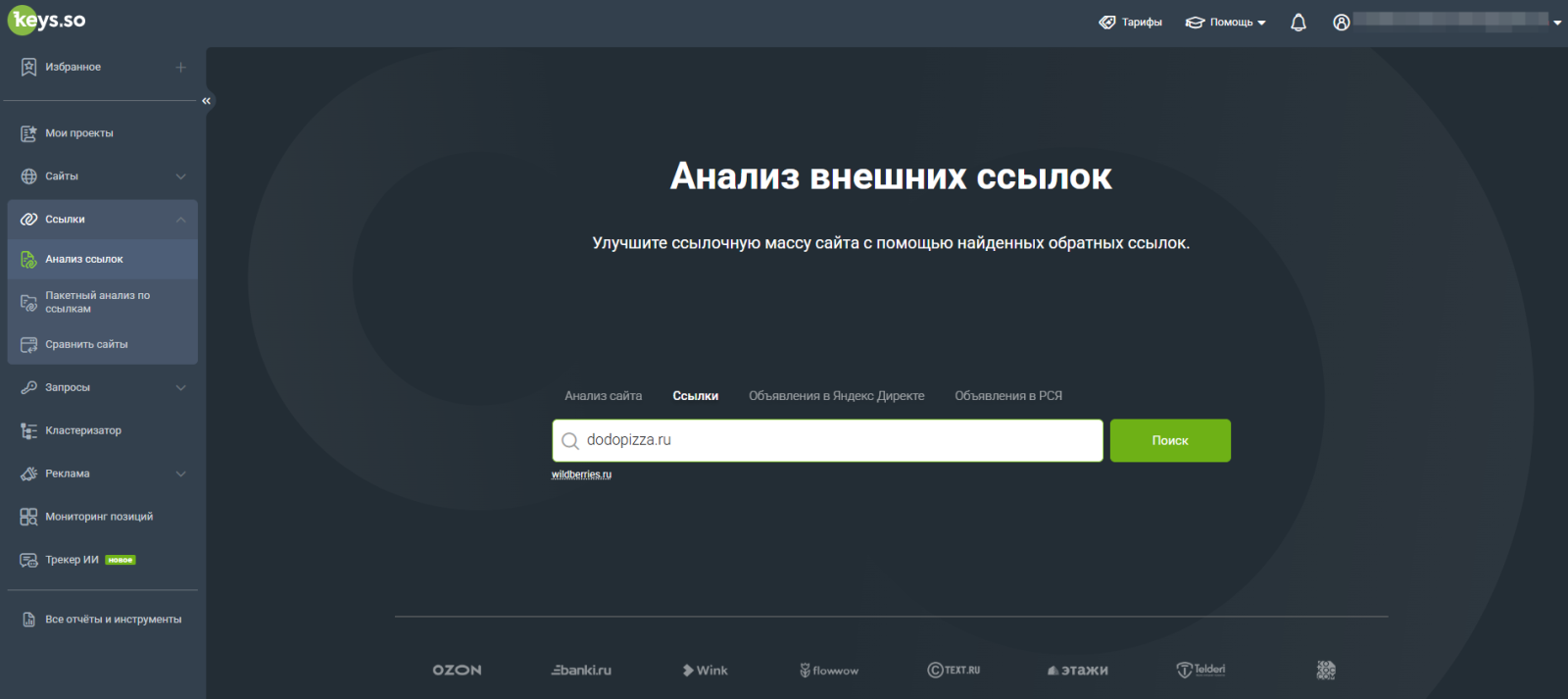Click the Сайты globe icon

point(28,176)
